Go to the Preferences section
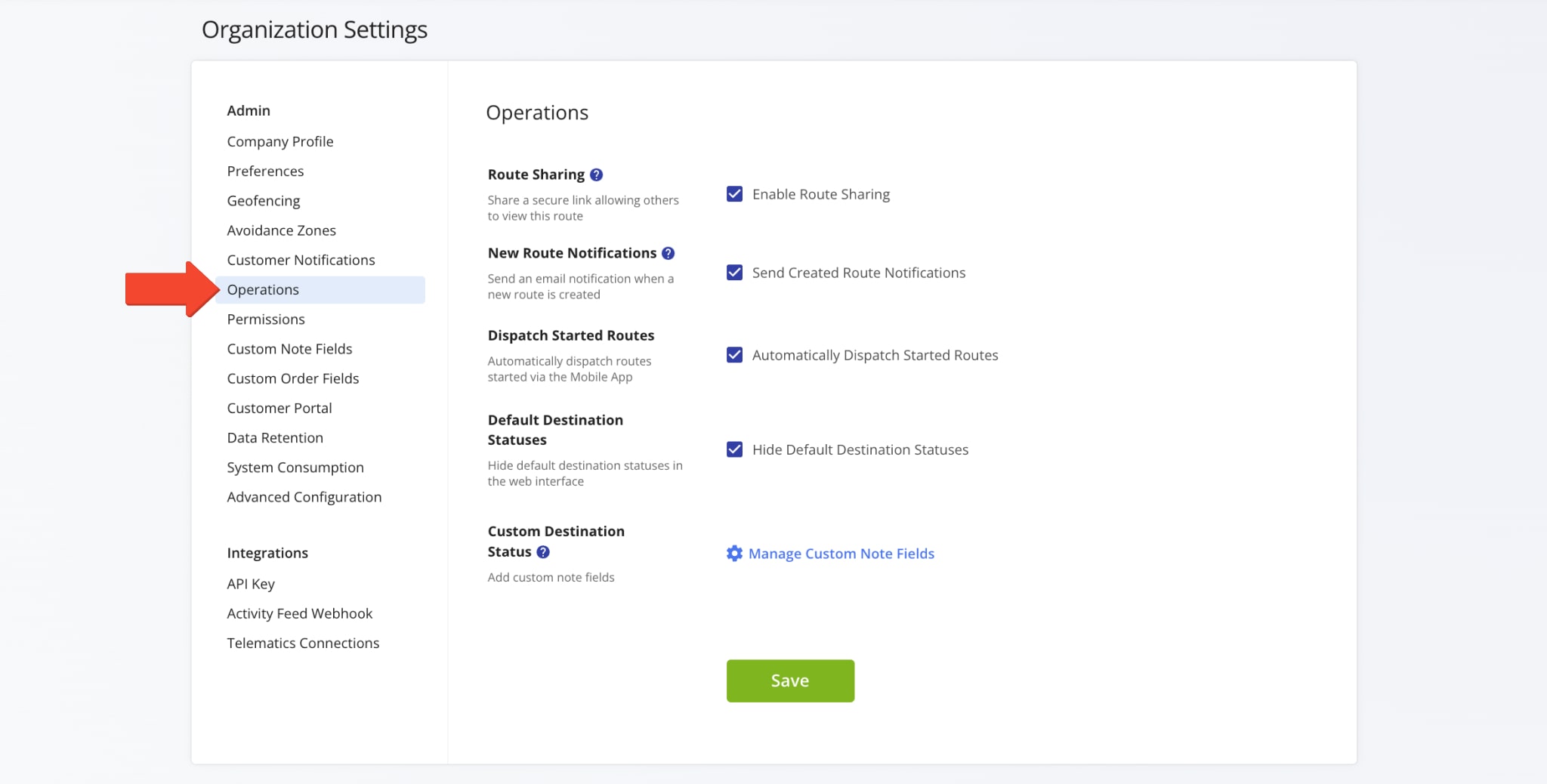Screen dimensions: 1547x784 pyautogui.click(x=265, y=171)
